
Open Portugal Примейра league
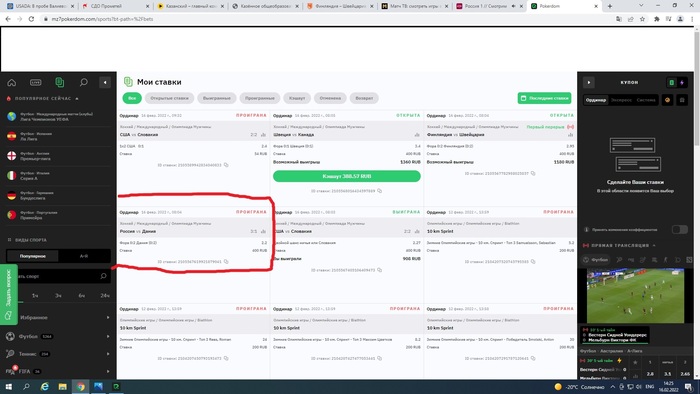tap(58, 215)
